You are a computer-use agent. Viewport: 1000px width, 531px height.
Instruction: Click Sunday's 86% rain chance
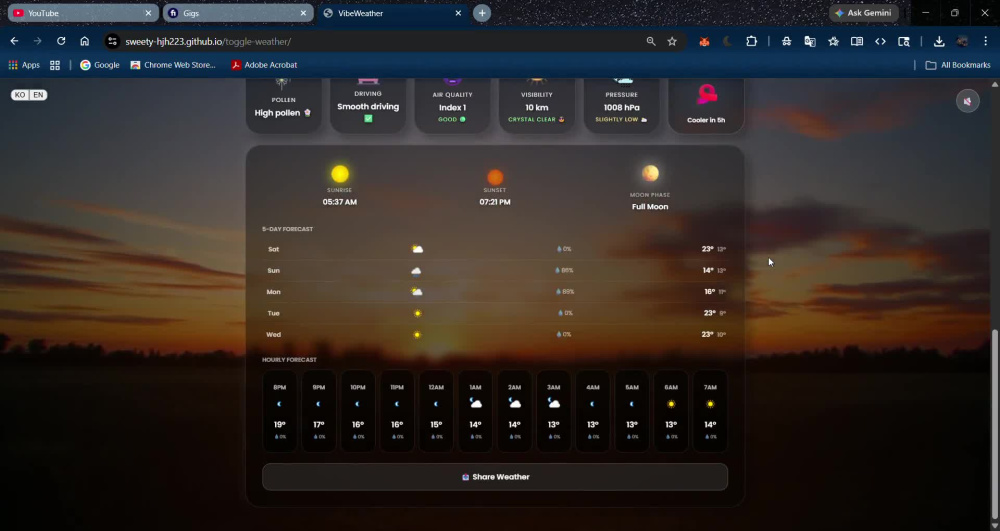click(564, 270)
